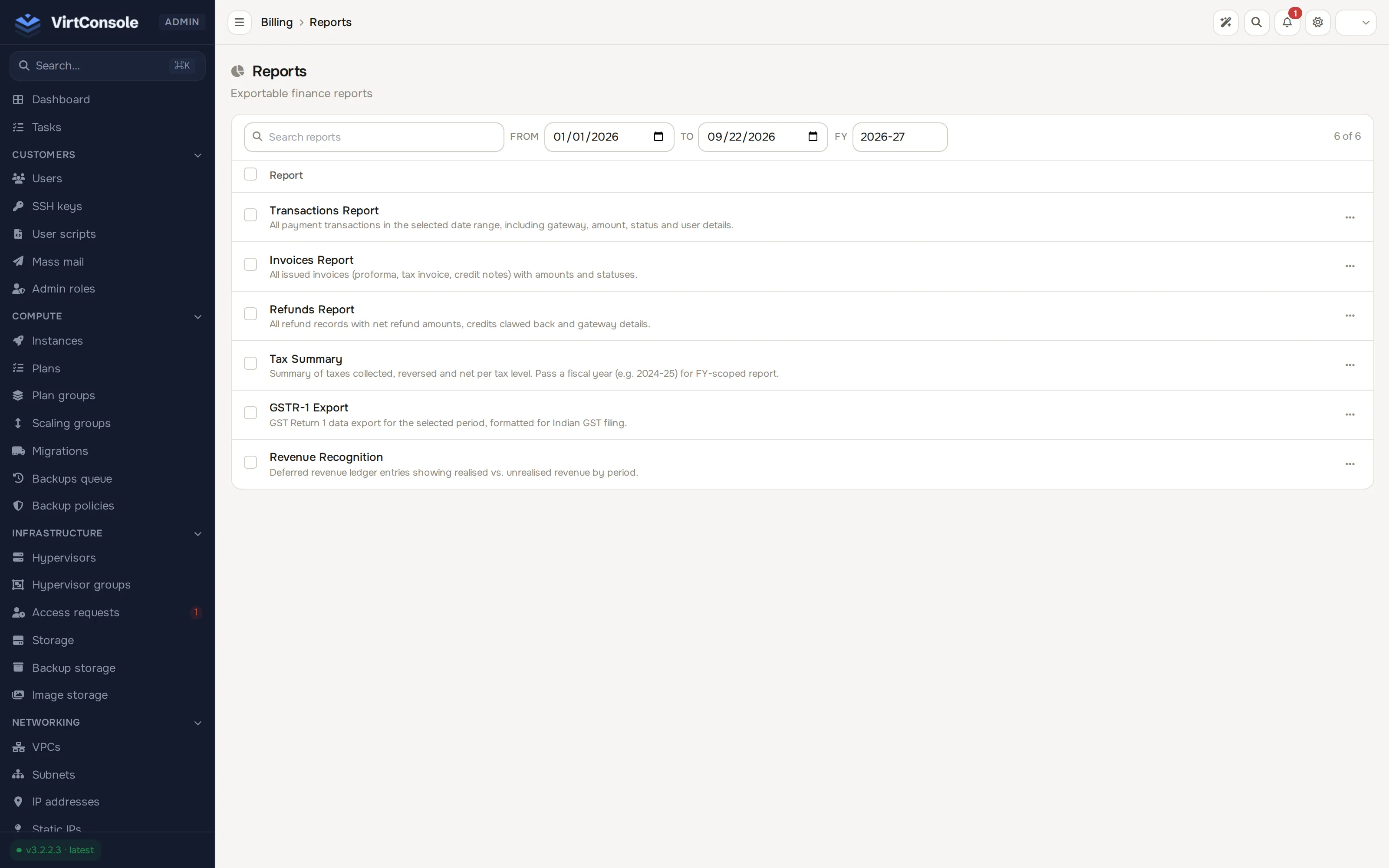Click the Dashboard sidebar icon
The width and height of the screenshot is (1389, 868).
[18, 99]
